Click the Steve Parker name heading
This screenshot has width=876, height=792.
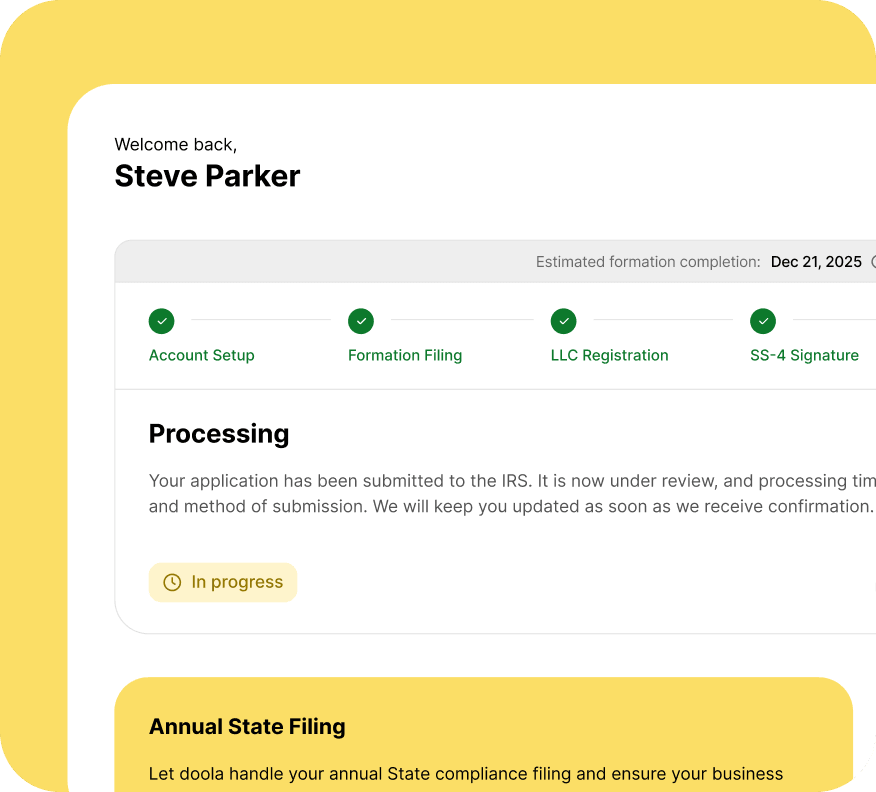pyautogui.click(x=207, y=176)
